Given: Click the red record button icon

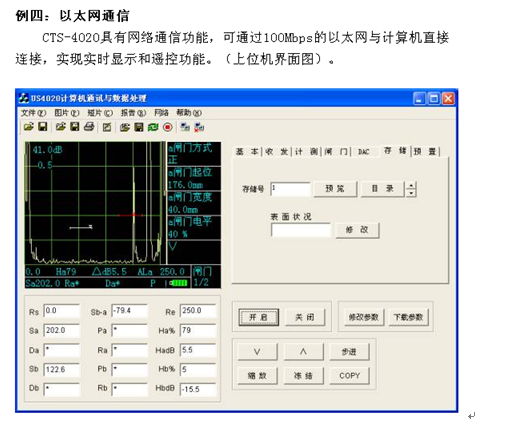Looking at the screenshot, I should point(168,127).
